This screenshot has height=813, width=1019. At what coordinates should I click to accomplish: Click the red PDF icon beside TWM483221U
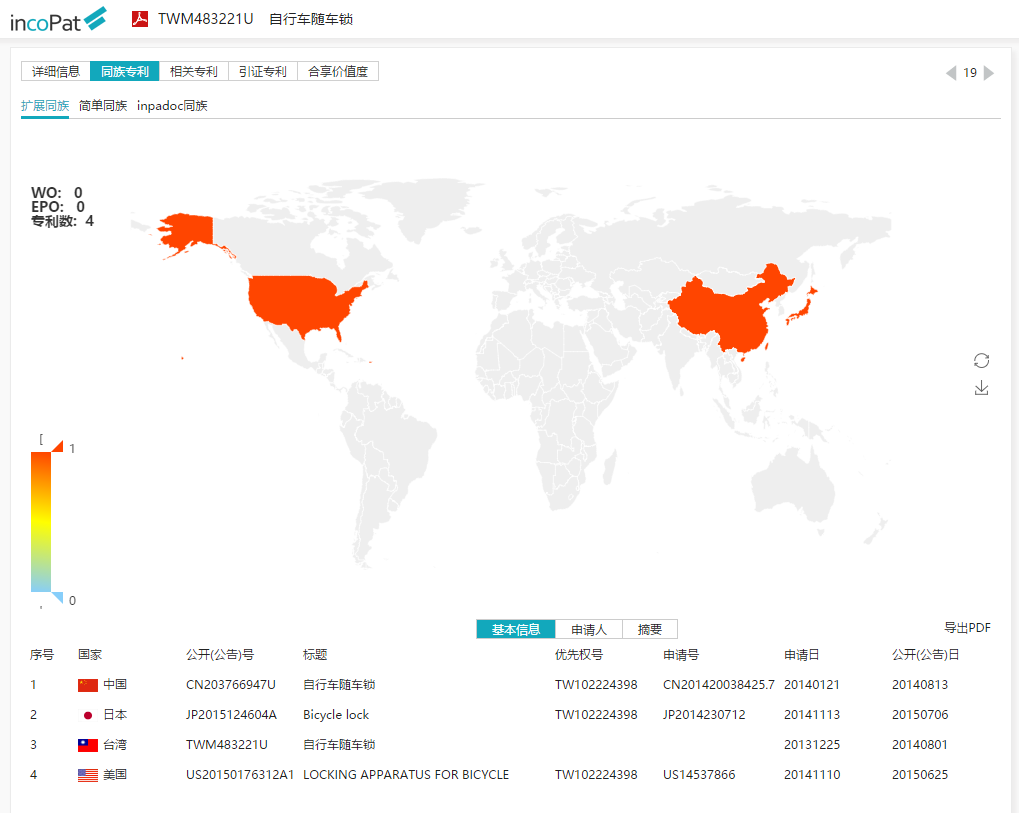(140, 18)
